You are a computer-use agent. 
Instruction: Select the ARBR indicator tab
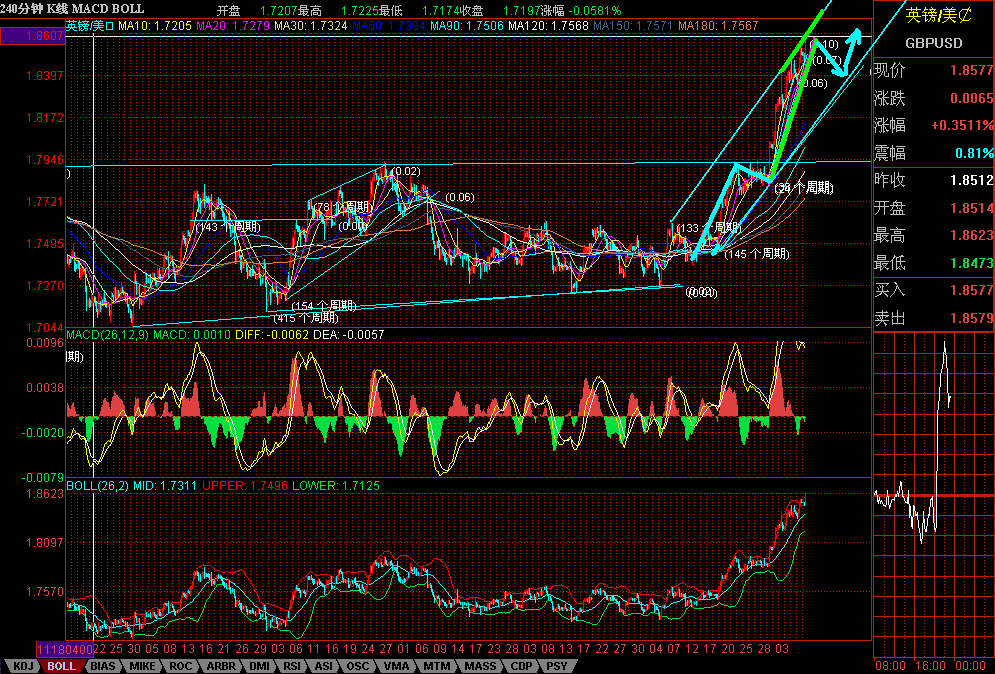pyautogui.click(x=221, y=666)
